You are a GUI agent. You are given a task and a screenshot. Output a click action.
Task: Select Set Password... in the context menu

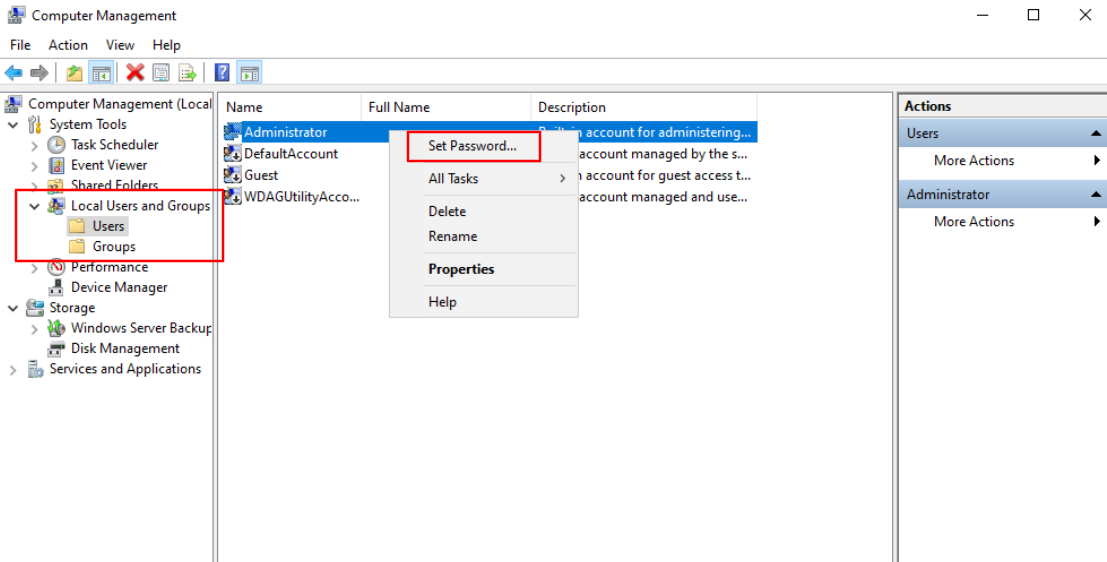pyautogui.click(x=472, y=146)
